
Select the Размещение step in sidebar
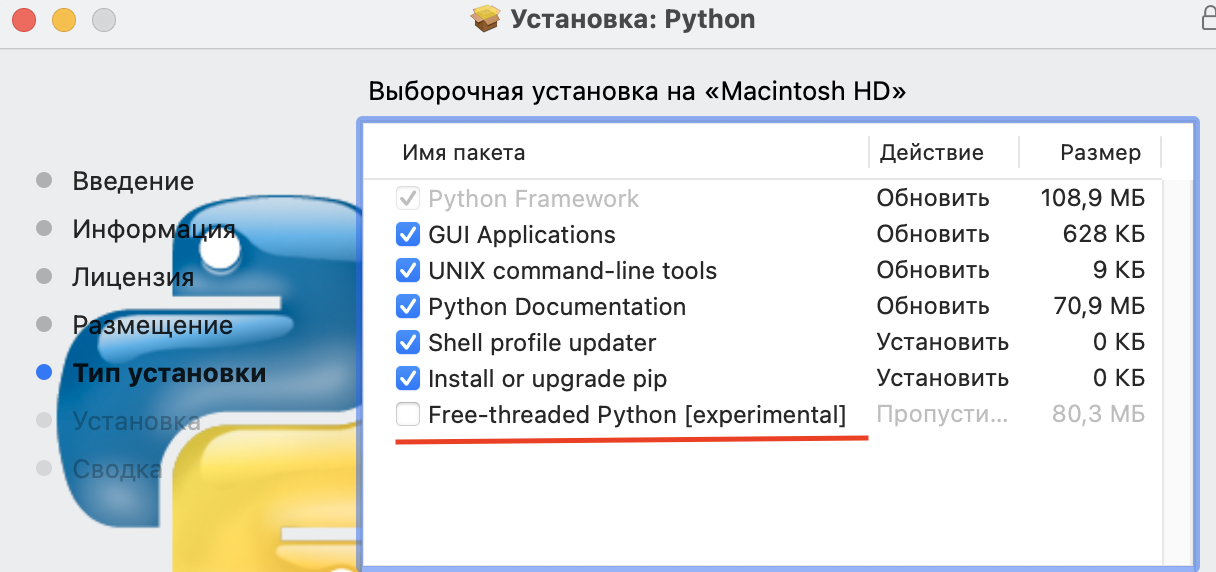(152, 326)
